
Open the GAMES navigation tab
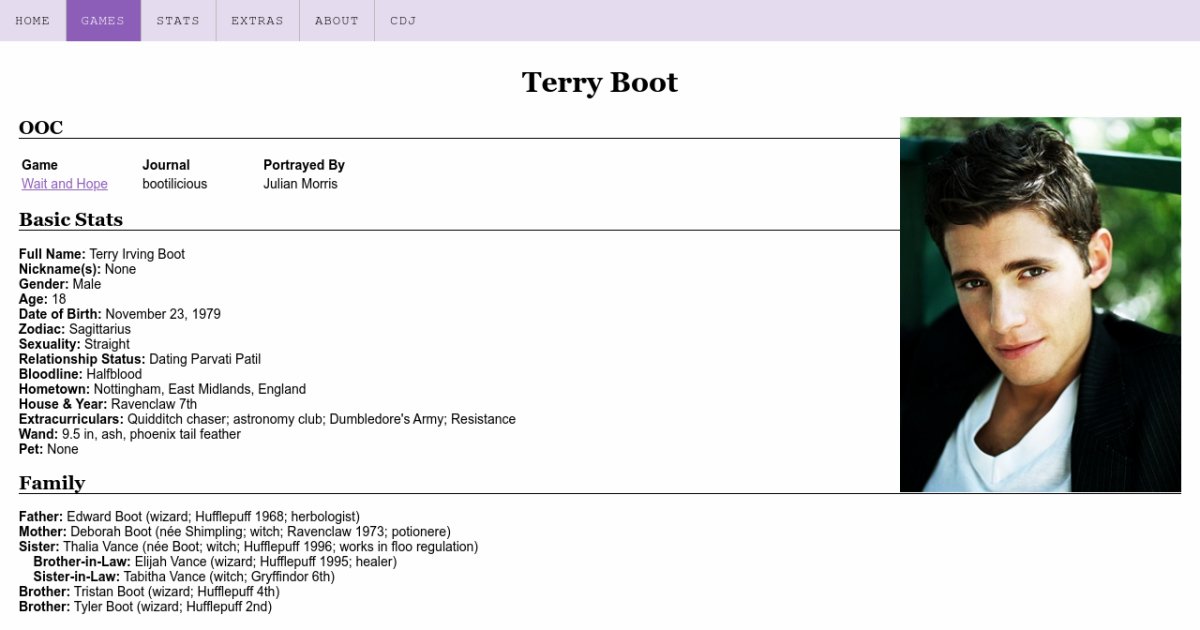103,20
